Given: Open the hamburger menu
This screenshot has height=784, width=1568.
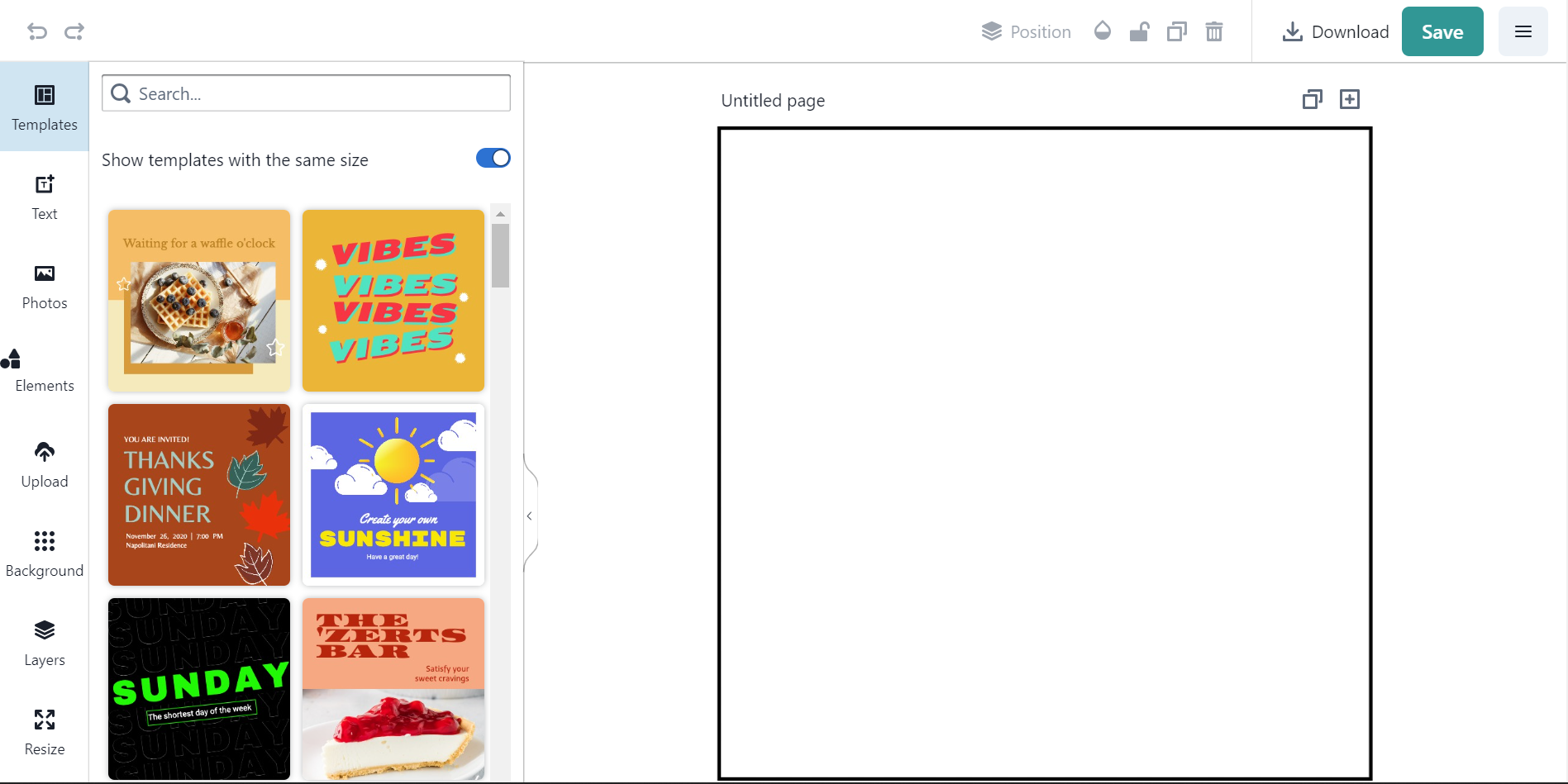Looking at the screenshot, I should [x=1523, y=31].
